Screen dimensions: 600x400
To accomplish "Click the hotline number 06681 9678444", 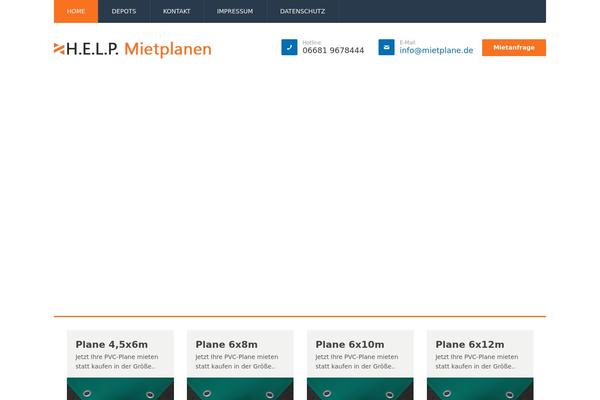I will click(333, 51).
